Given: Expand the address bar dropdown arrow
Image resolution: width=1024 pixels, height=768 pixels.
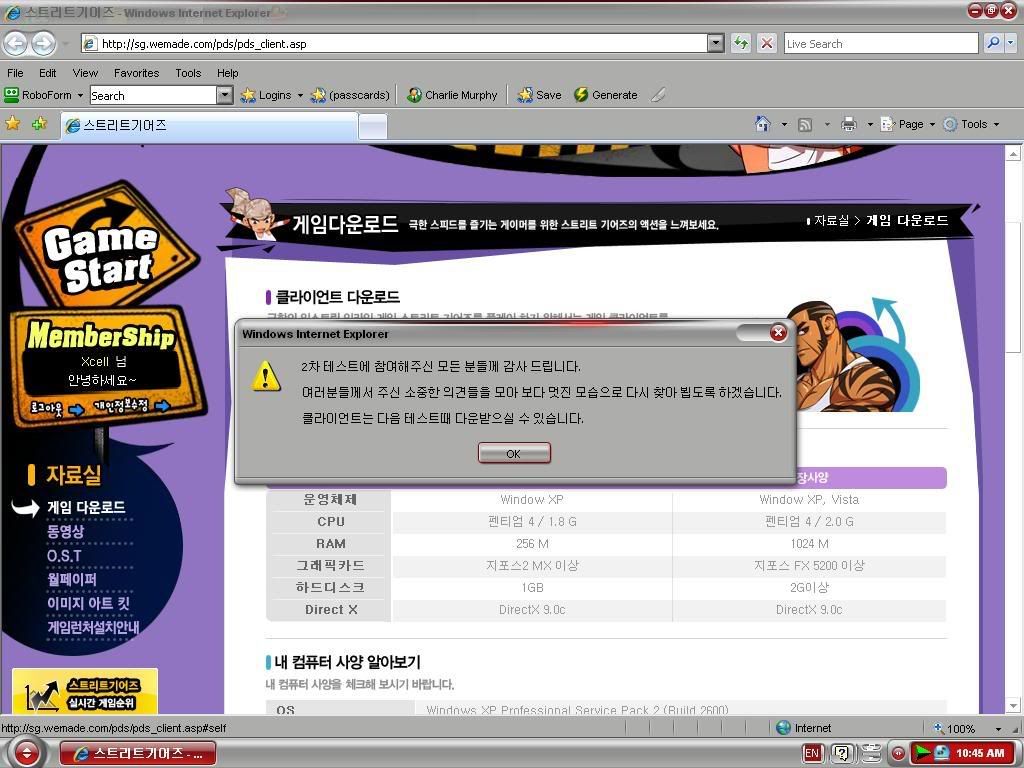Looking at the screenshot, I should click(x=715, y=43).
